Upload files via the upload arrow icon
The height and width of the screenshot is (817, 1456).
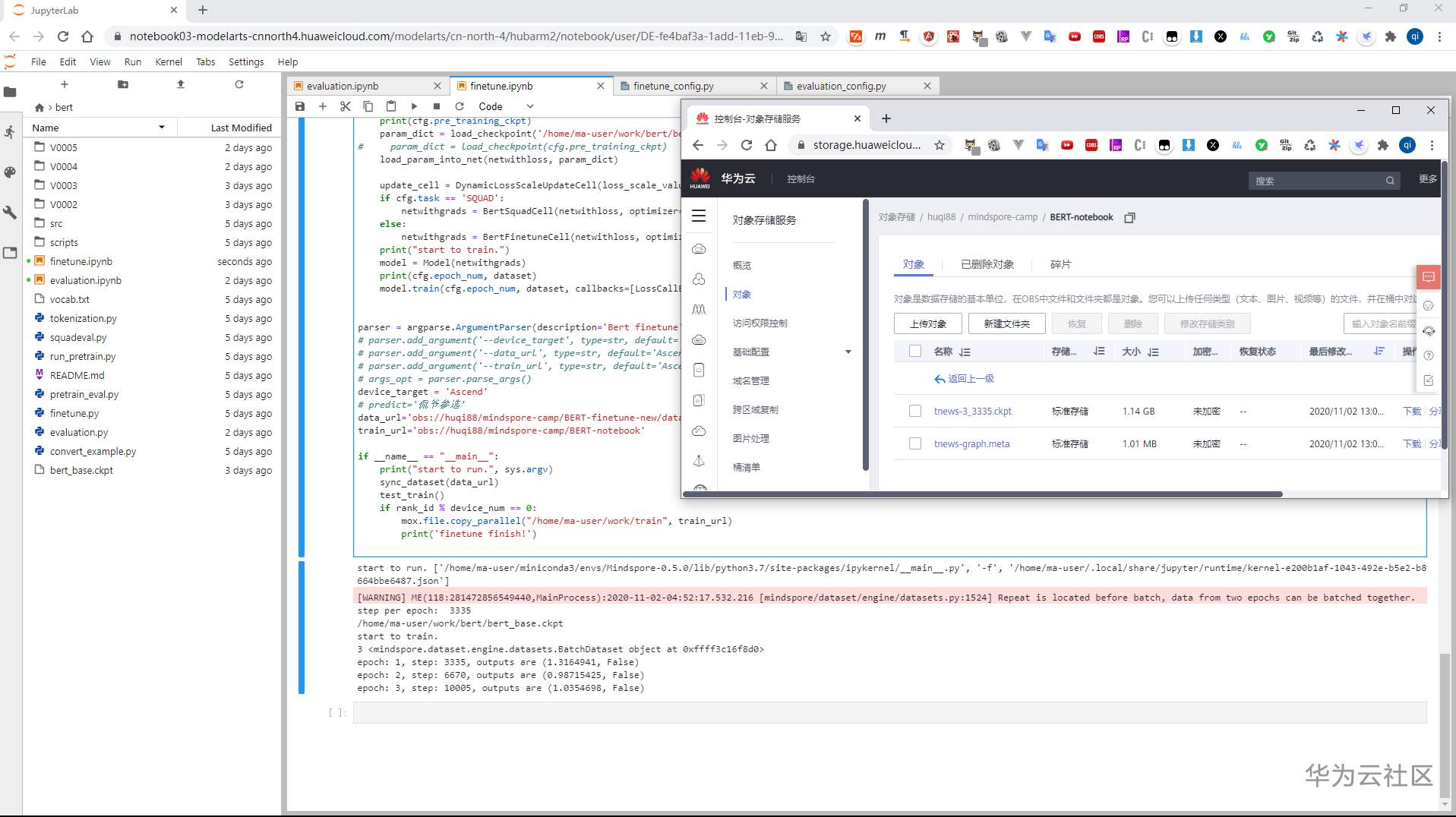180,84
